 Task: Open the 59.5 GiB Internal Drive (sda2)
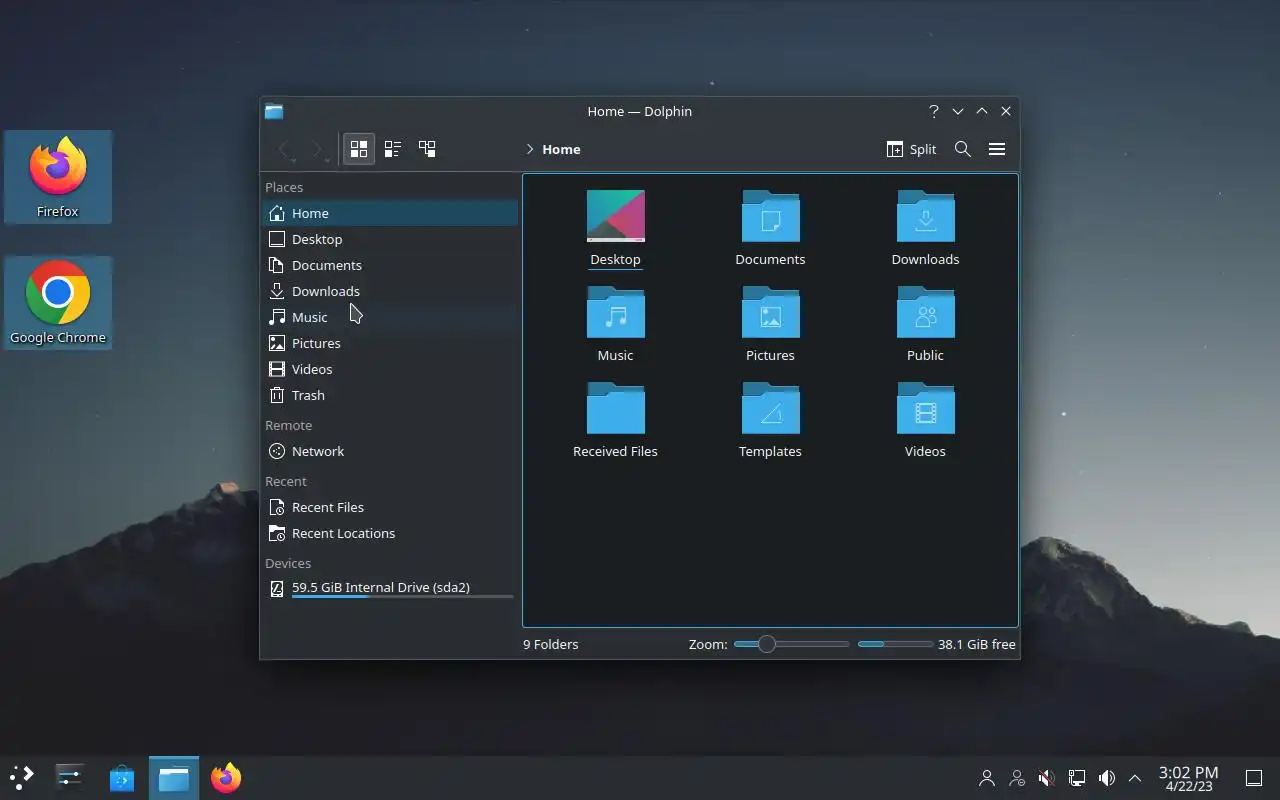(390, 589)
